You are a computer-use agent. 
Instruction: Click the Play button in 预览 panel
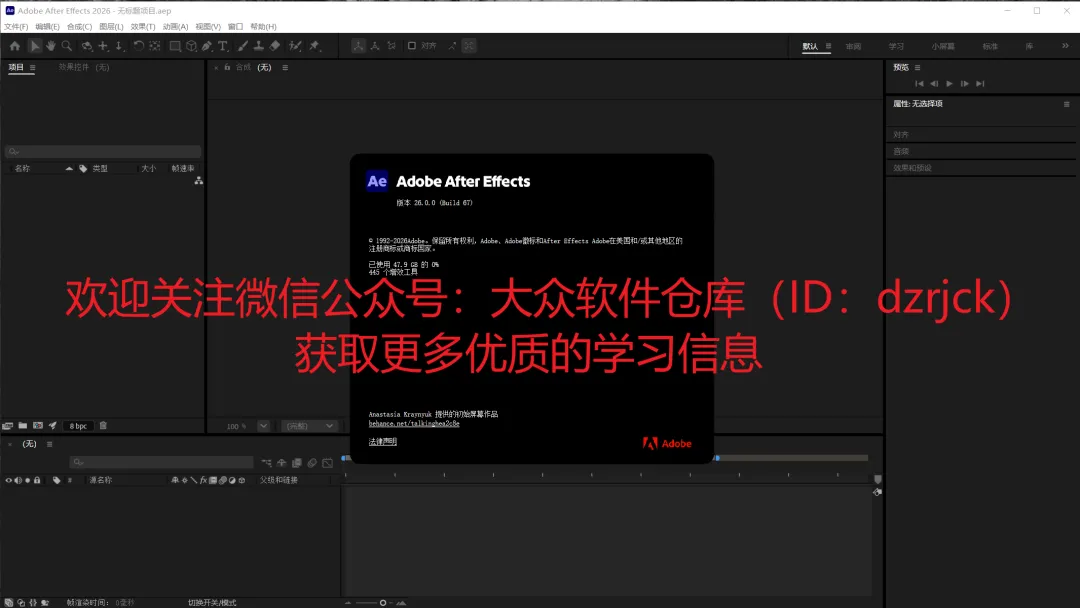tap(949, 83)
